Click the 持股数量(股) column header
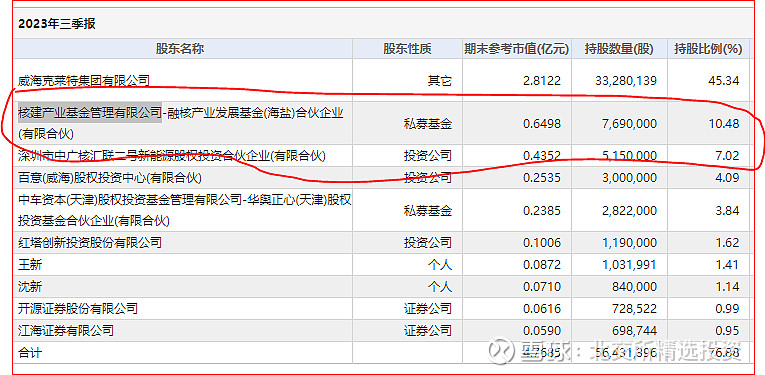 point(619,49)
